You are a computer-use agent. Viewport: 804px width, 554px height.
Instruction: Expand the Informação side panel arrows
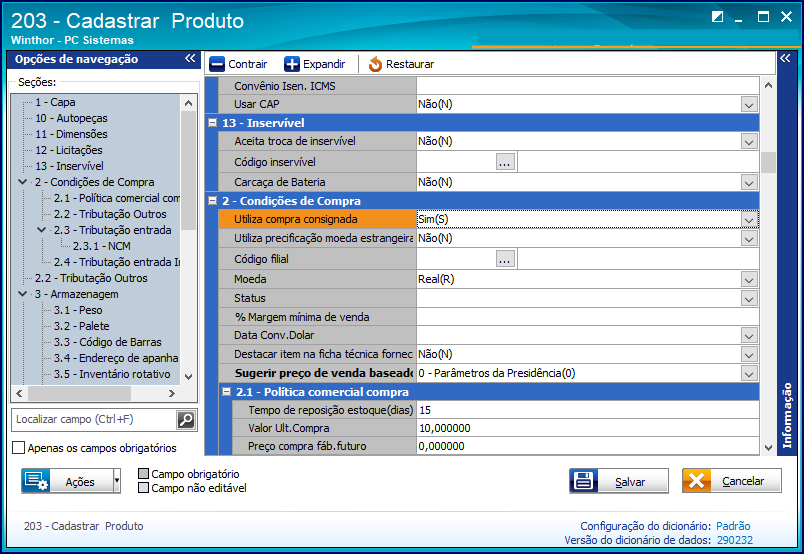click(785, 58)
